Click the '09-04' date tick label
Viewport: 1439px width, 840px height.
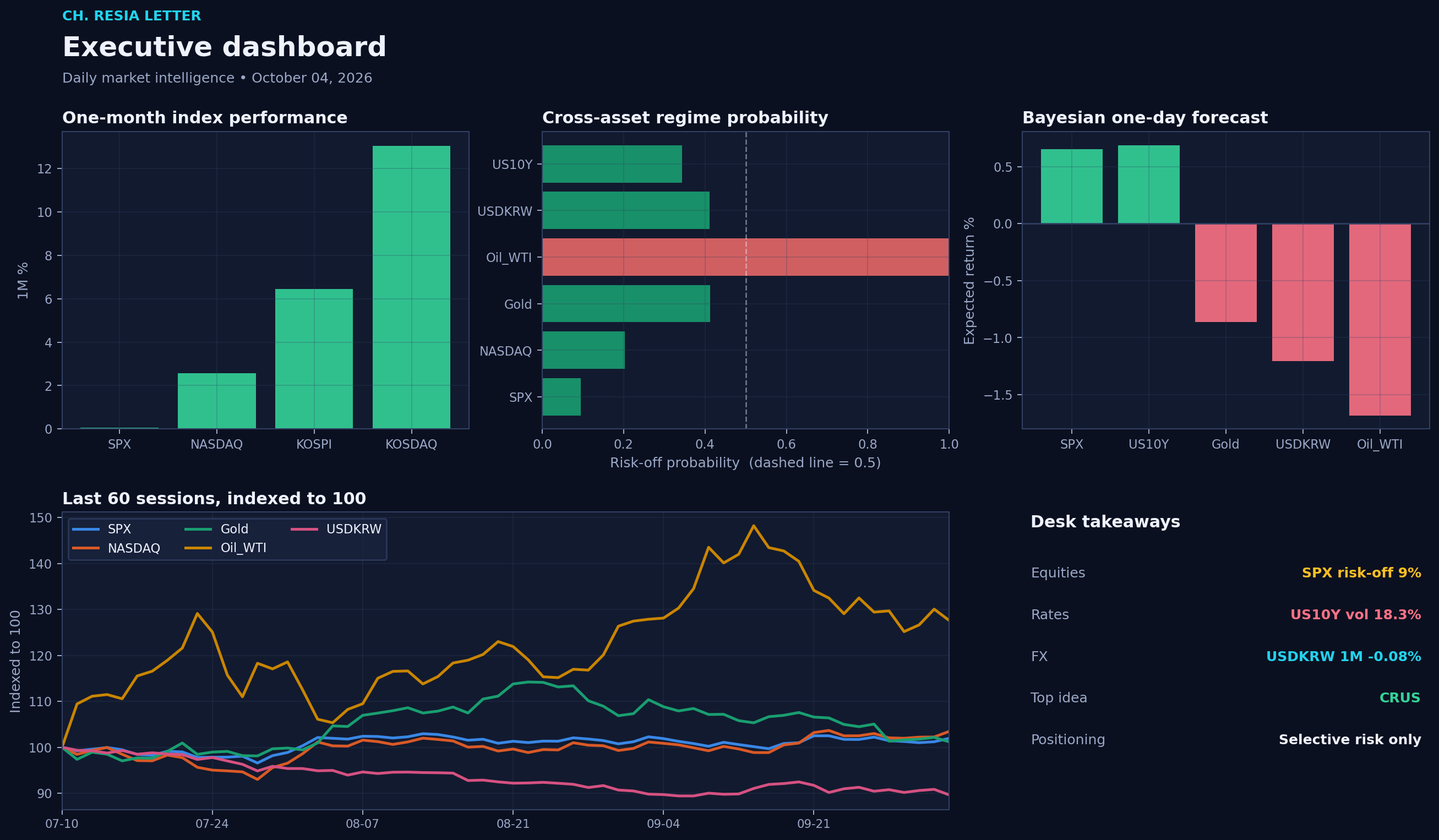point(663,824)
